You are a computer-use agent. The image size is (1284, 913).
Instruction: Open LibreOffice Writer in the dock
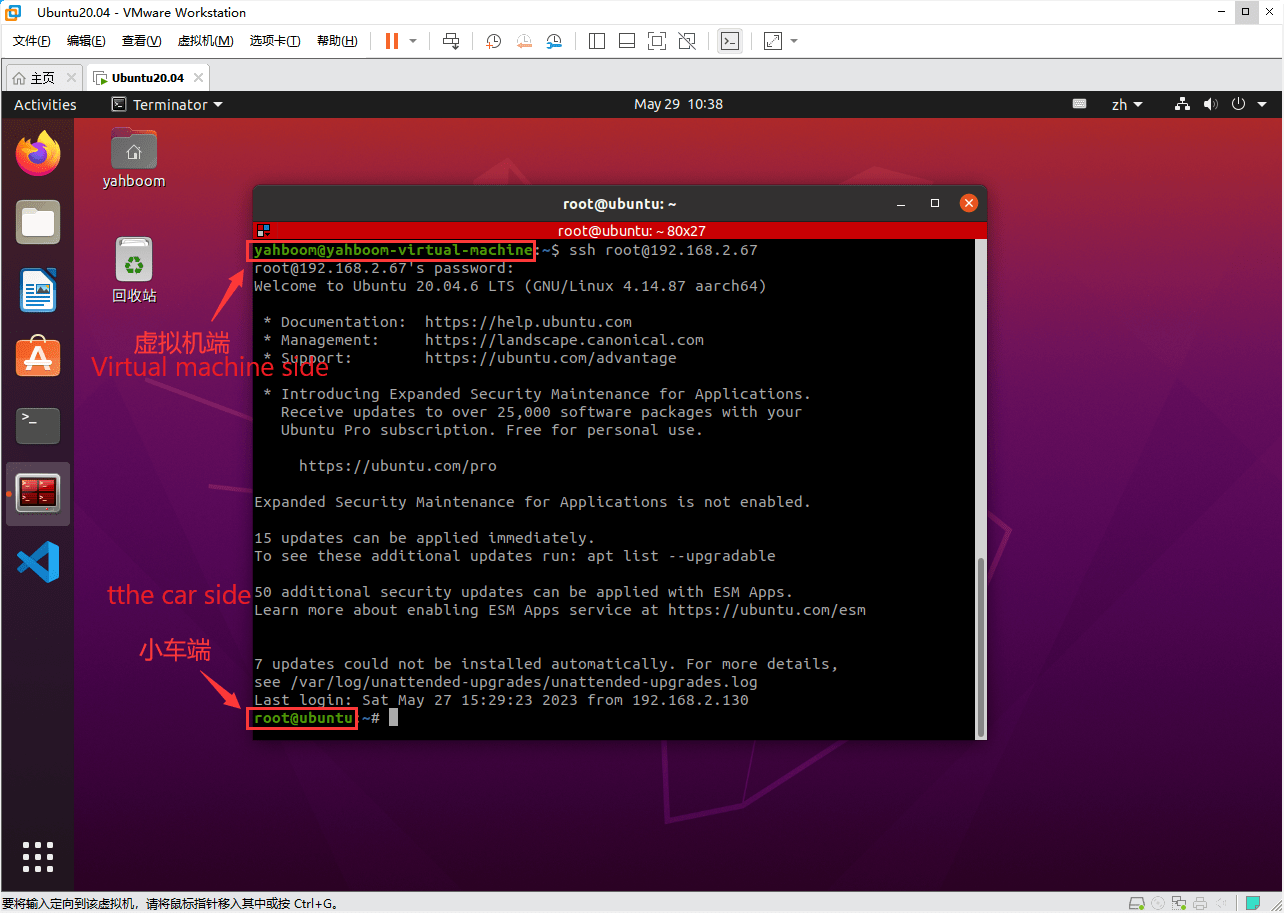point(38,290)
